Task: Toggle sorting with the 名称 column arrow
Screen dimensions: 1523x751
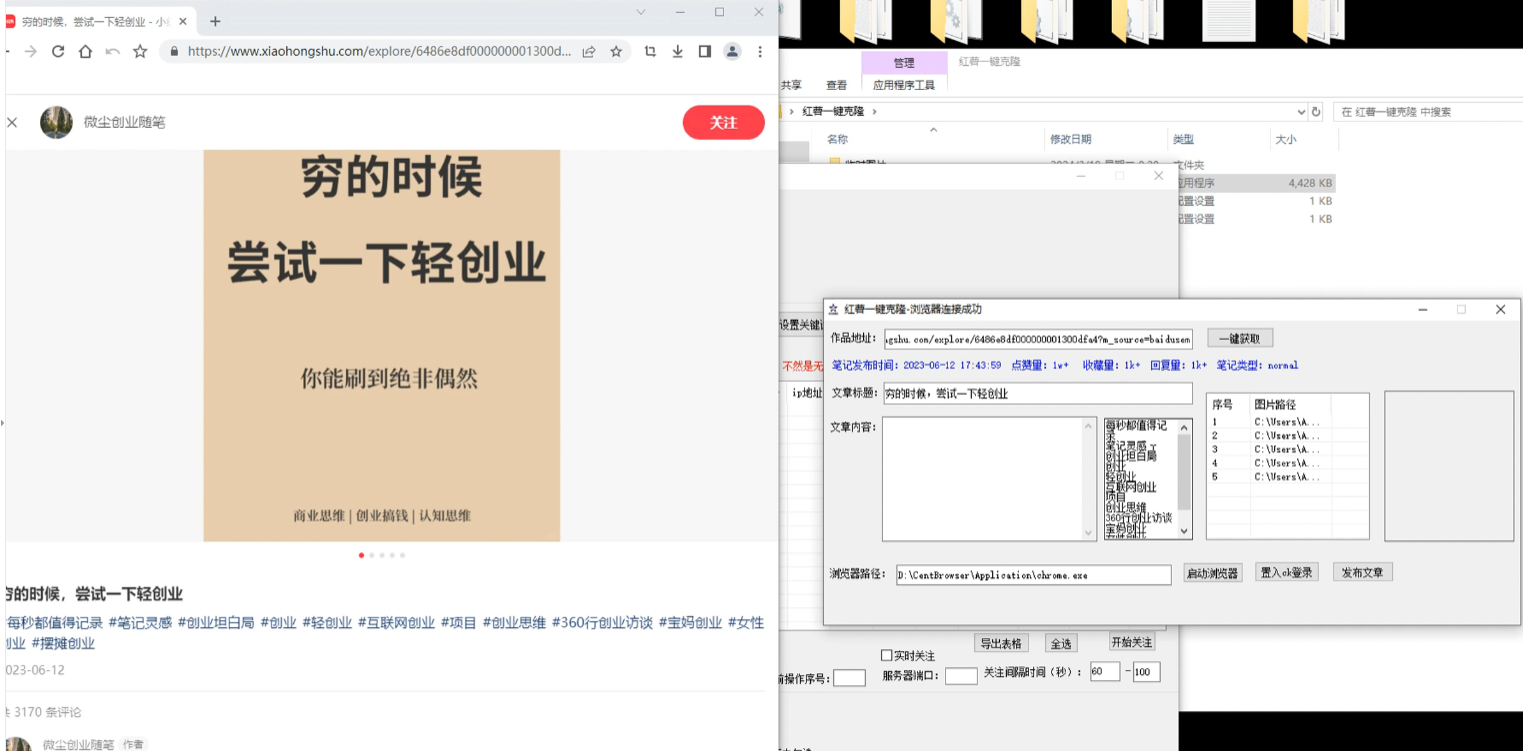Action: 936,130
